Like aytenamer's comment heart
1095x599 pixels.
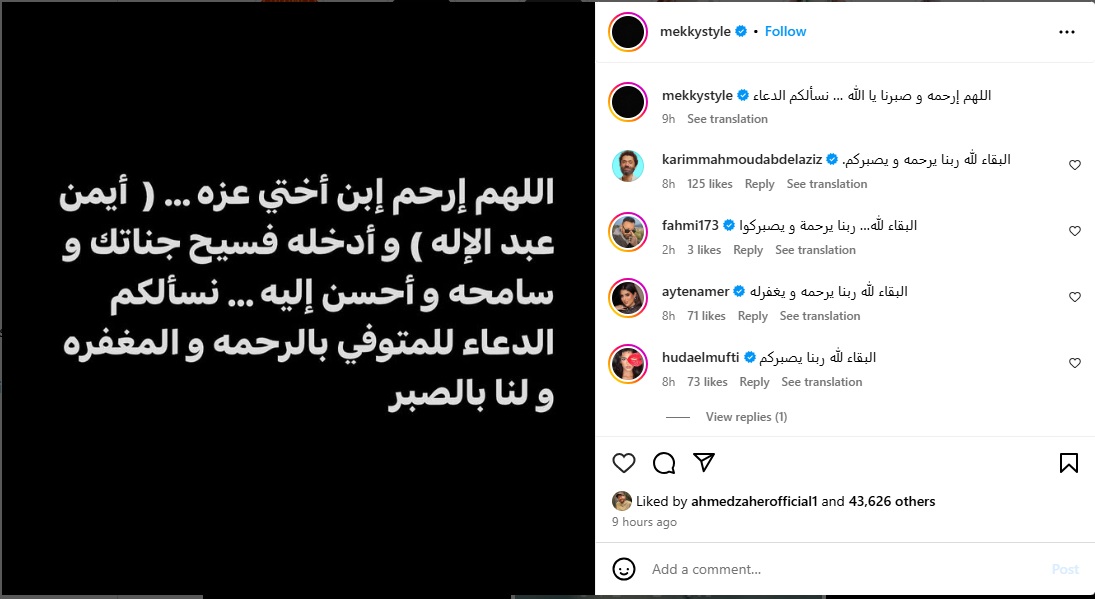click(1075, 297)
